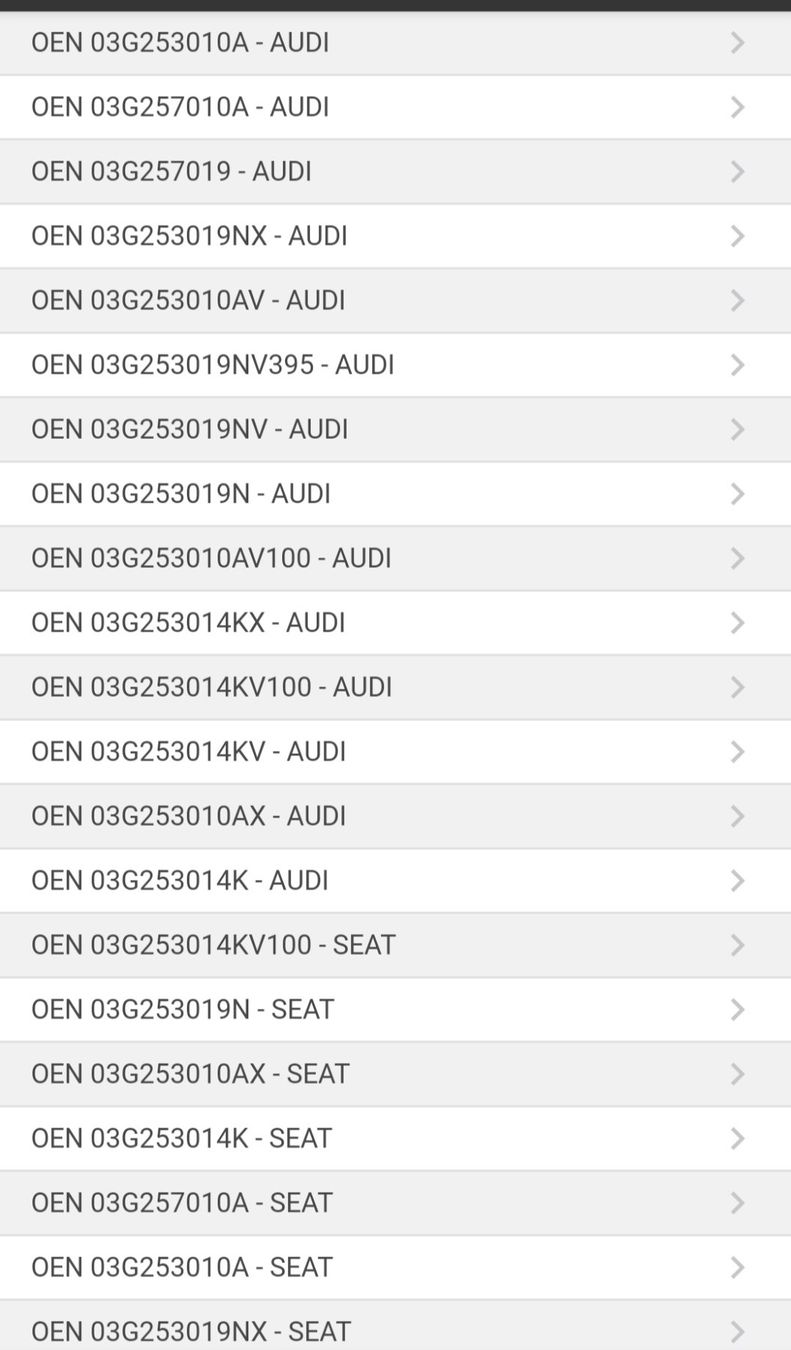Select OEN 03G253014KV100 - AUDI entry
791x1350 pixels.
[x=211, y=687]
